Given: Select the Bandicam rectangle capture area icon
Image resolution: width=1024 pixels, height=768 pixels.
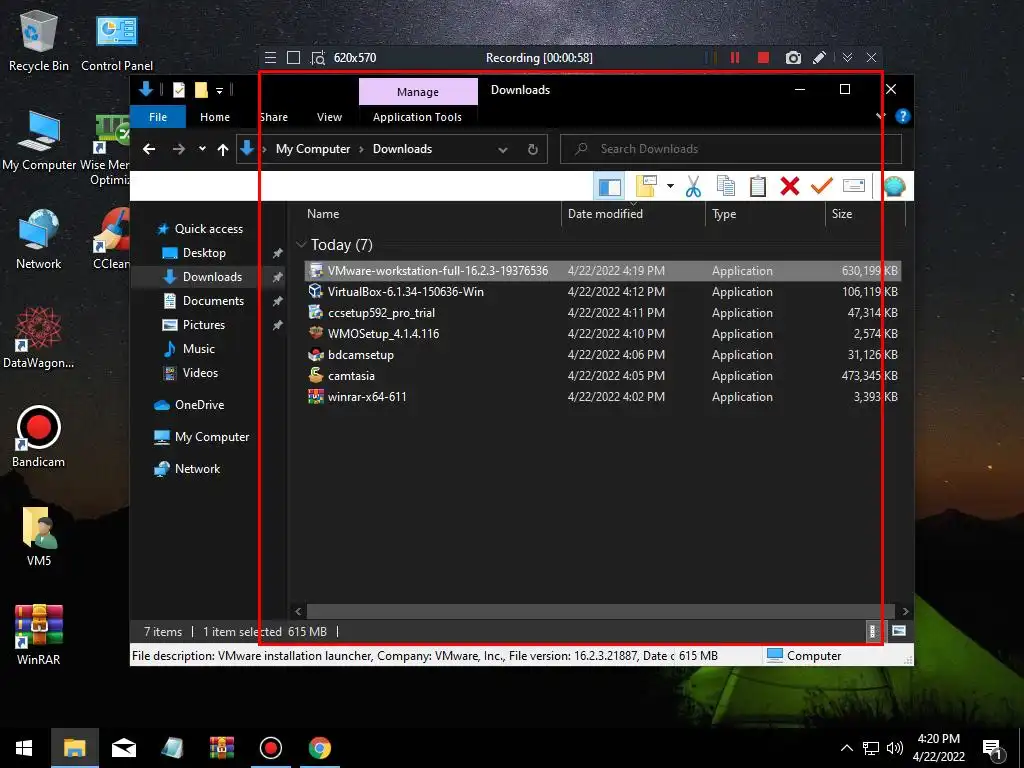Looking at the screenshot, I should [x=294, y=57].
